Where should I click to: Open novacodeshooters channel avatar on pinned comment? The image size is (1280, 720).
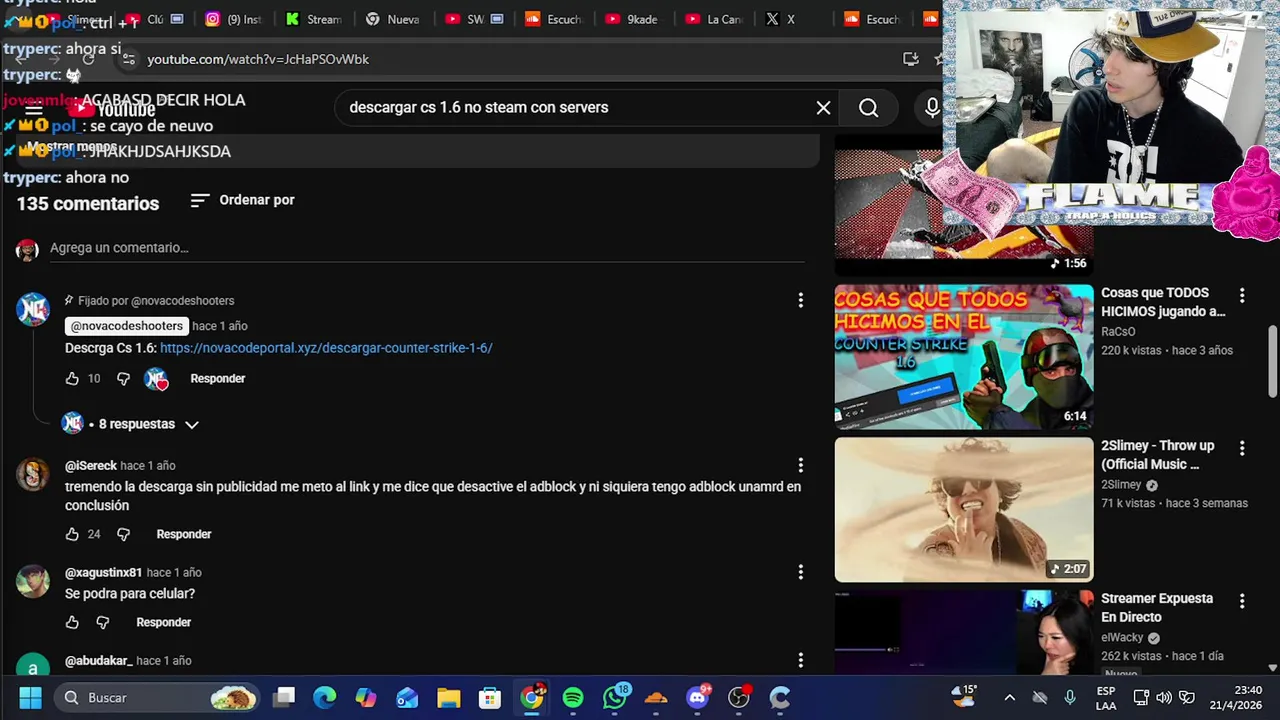pyautogui.click(x=33, y=309)
